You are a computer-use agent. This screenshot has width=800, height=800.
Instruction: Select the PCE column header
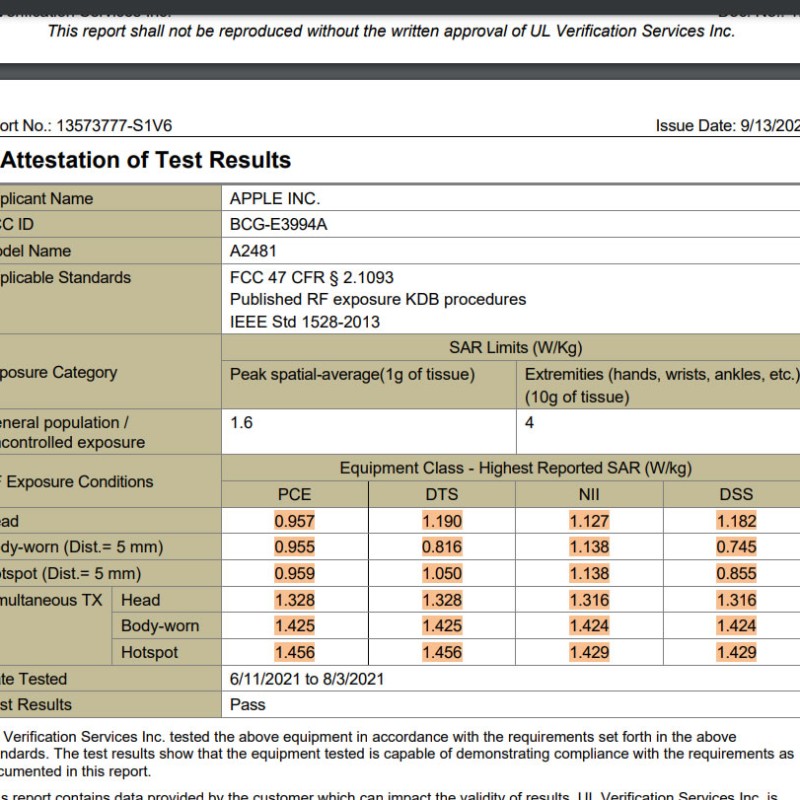point(294,494)
